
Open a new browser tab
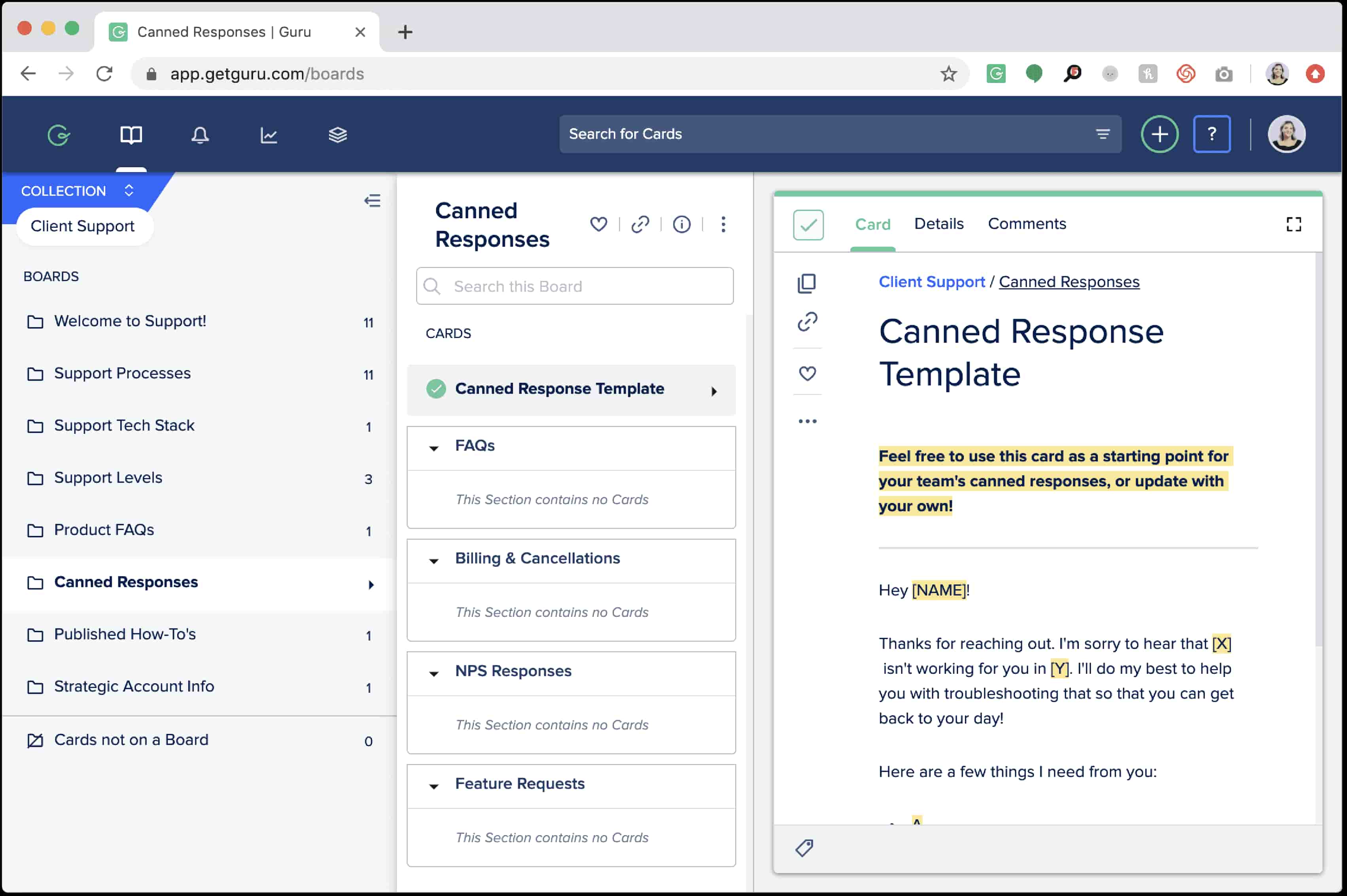(405, 32)
